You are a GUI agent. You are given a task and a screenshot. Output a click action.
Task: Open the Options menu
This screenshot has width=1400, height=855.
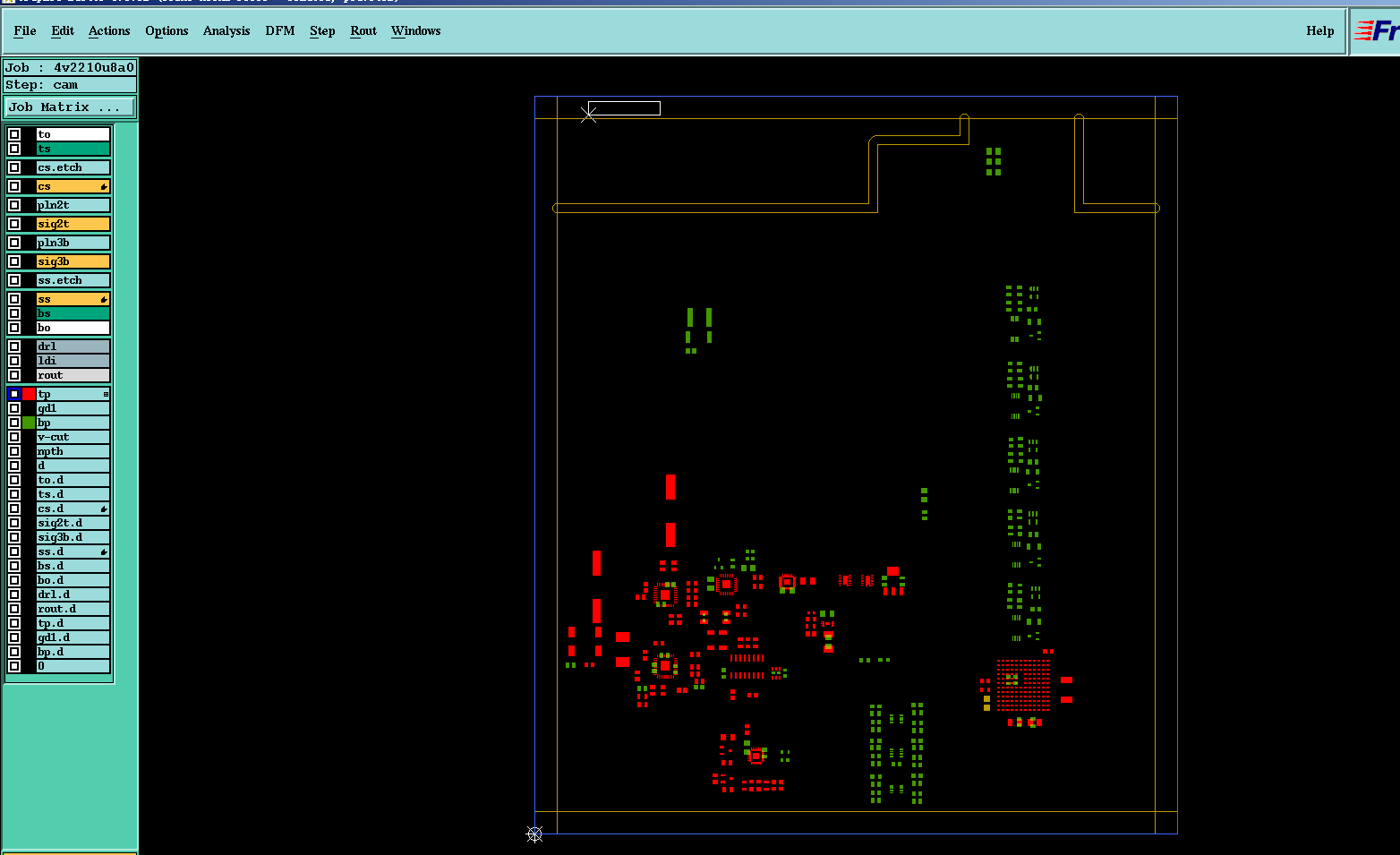click(x=166, y=30)
